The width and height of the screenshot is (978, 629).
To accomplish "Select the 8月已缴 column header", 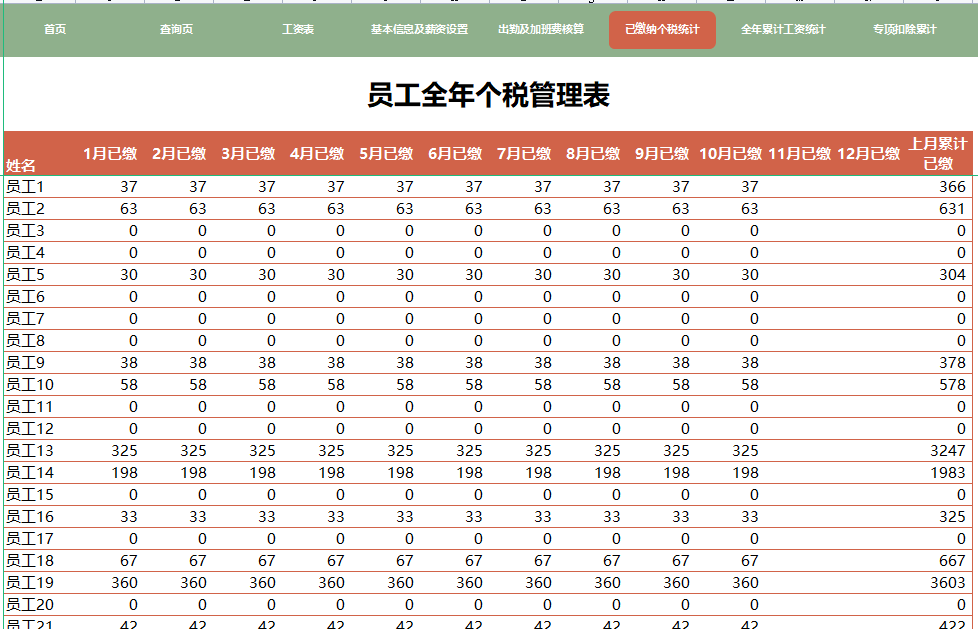I will tap(593, 154).
